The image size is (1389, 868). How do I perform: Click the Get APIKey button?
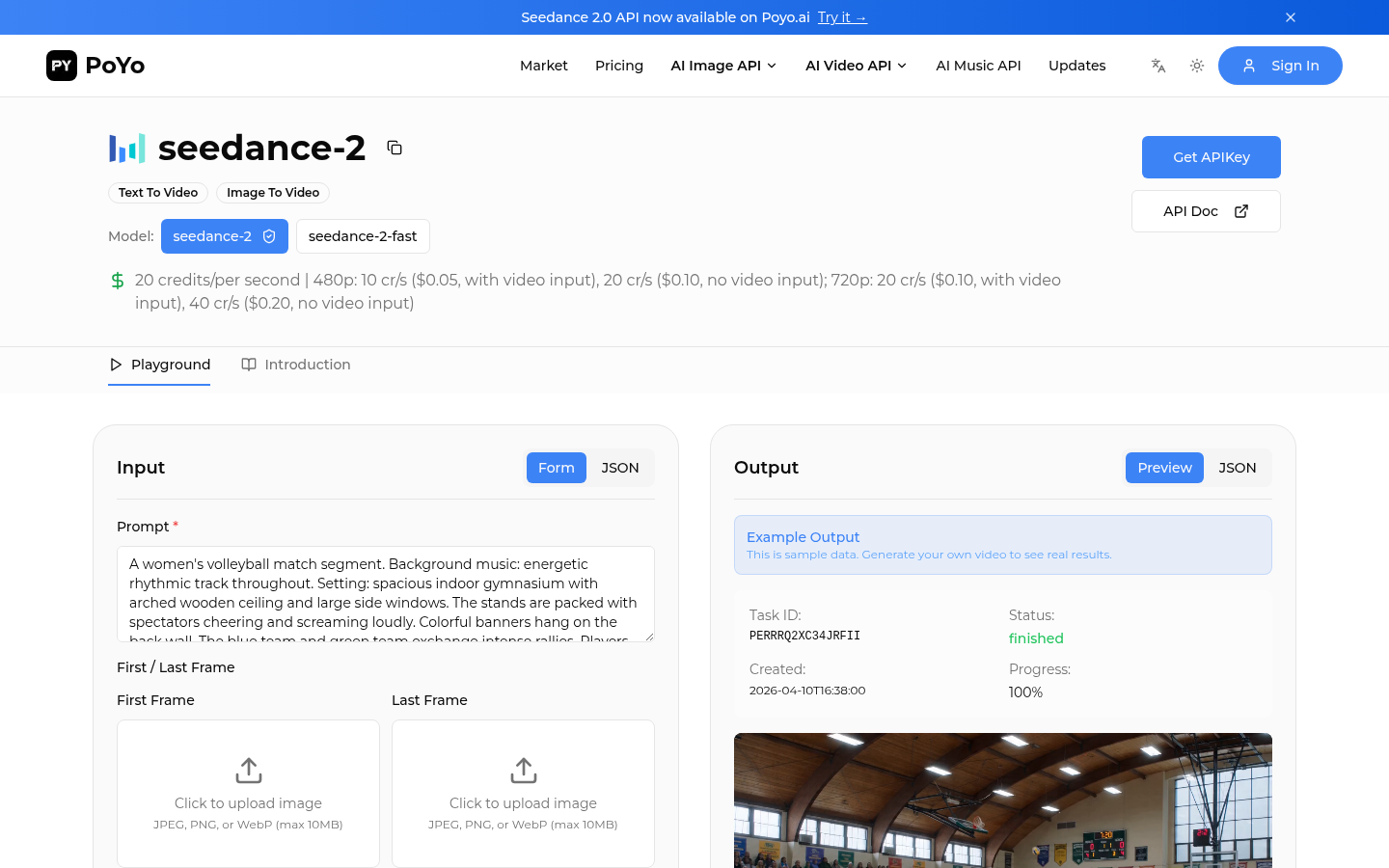[1211, 156]
